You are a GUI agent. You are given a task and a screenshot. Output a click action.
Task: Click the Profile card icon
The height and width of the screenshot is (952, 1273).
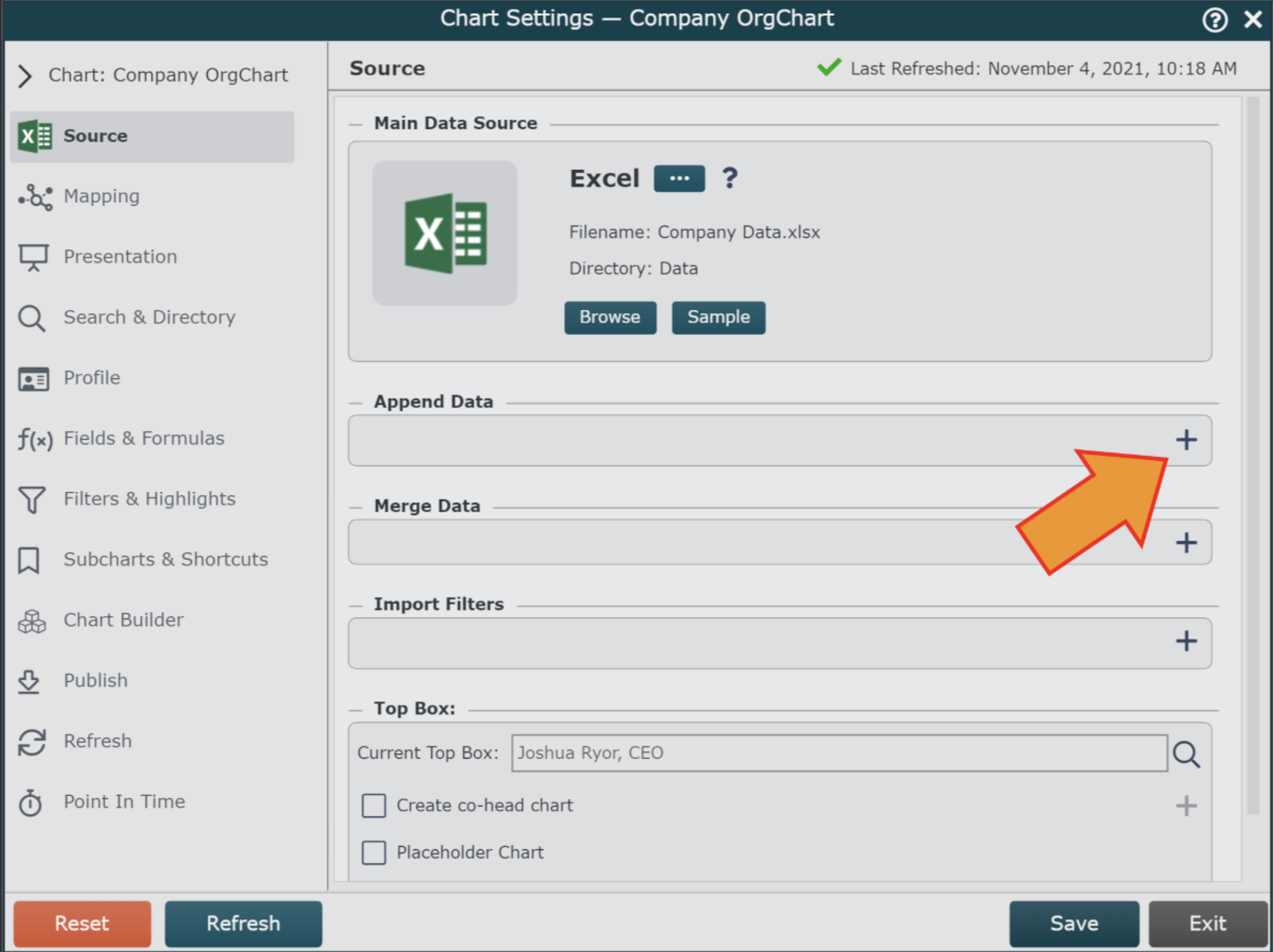(33, 379)
